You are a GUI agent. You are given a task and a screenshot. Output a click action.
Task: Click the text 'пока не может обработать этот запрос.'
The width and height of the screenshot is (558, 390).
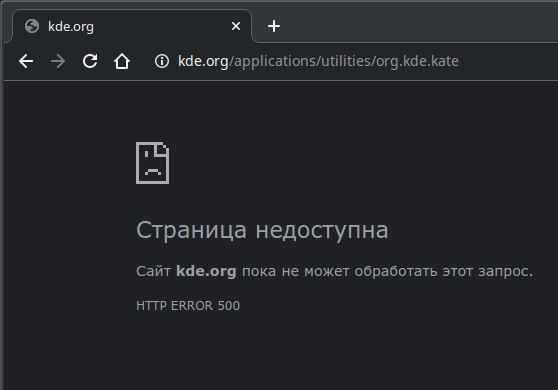pyautogui.click(x=387, y=271)
